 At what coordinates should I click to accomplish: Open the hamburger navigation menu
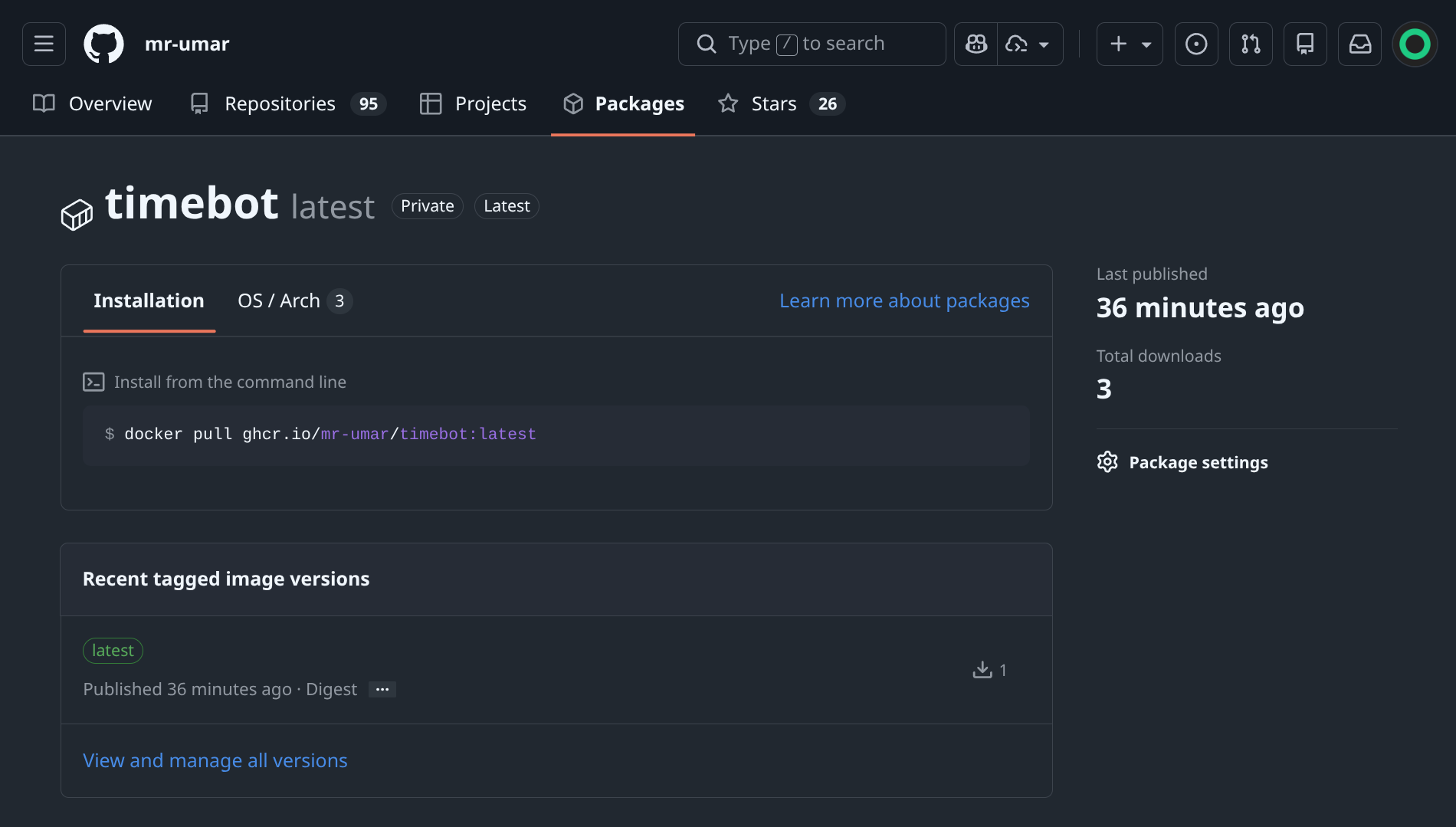(44, 44)
